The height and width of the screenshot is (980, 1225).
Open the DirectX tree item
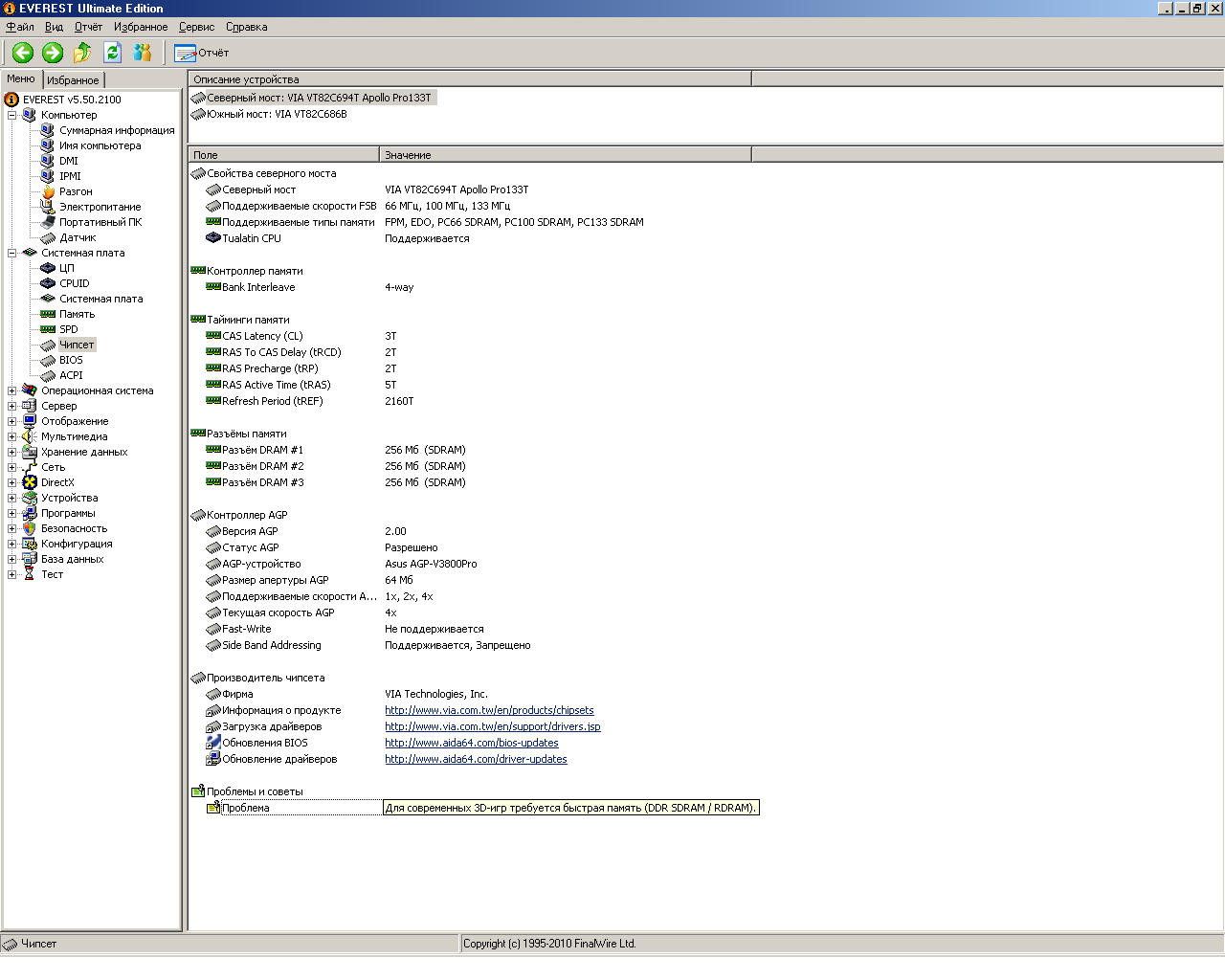click(x=56, y=482)
